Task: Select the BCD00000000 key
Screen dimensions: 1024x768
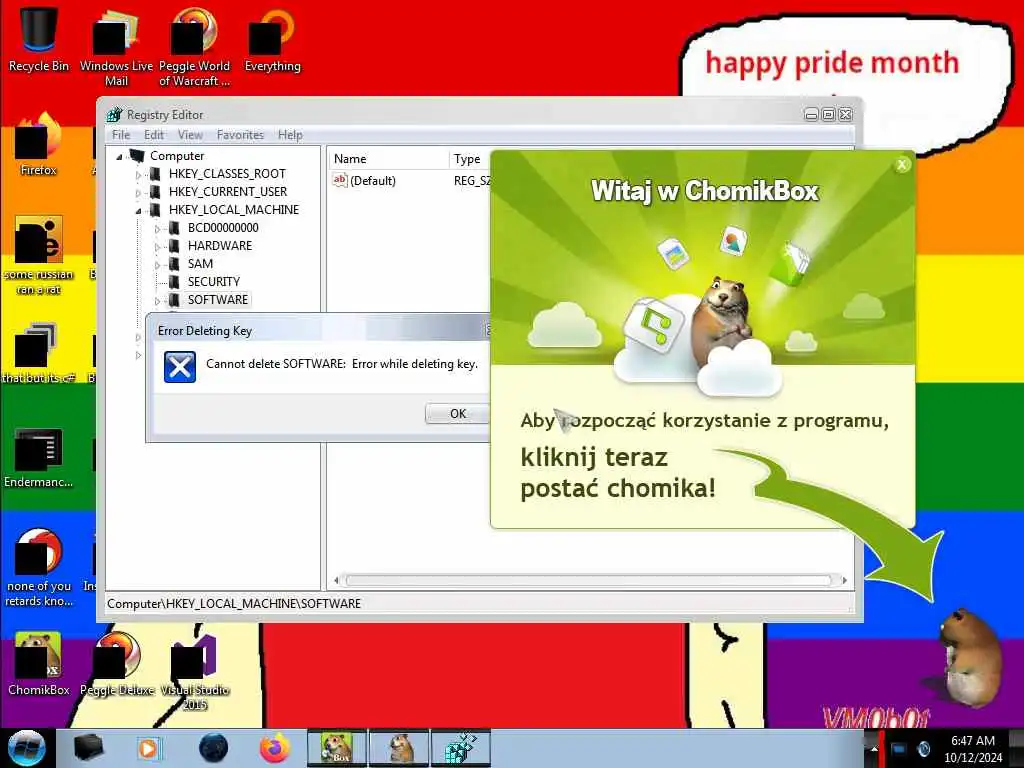Action: (x=223, y=228)
